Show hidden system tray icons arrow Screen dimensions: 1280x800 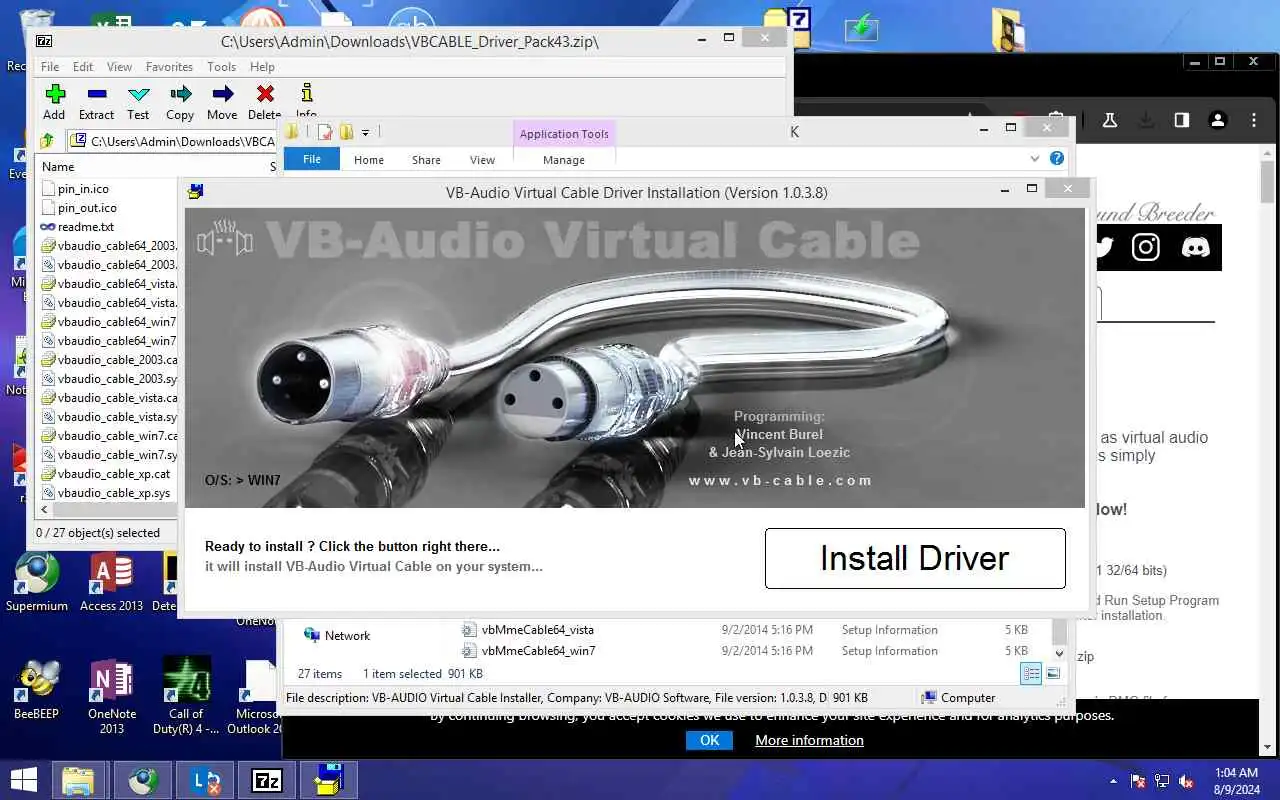point(1114,781)
